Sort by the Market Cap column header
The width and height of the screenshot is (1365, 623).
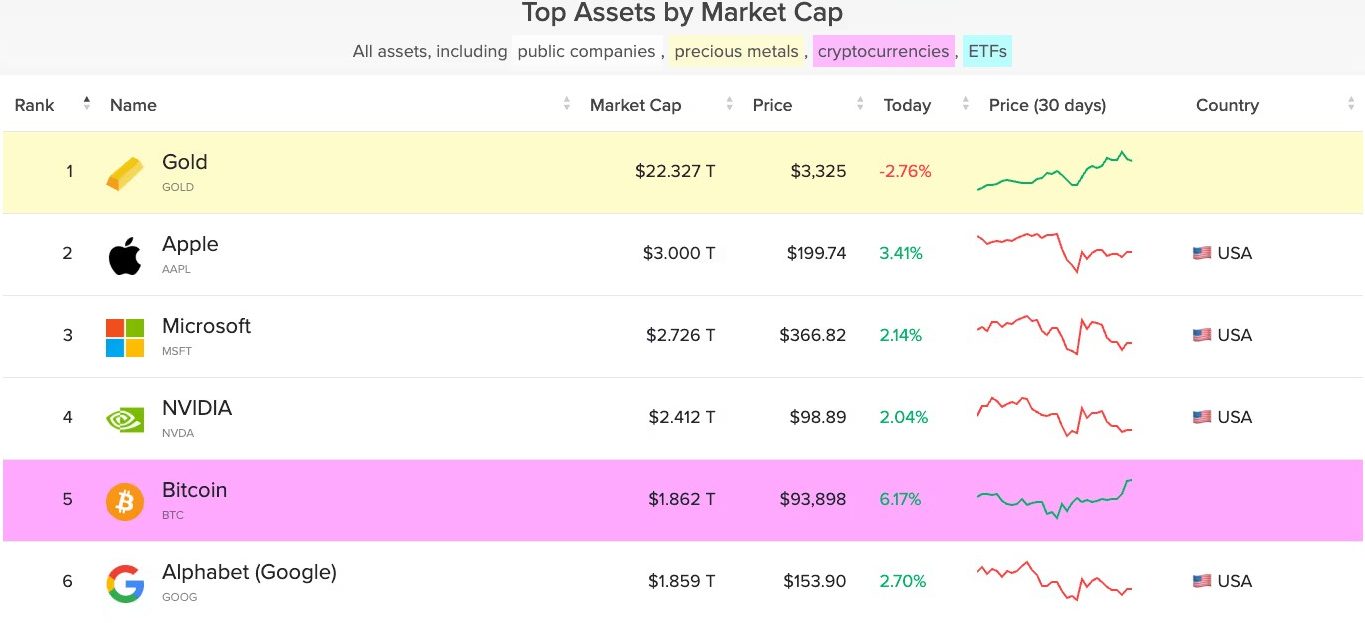click(635, 105)
